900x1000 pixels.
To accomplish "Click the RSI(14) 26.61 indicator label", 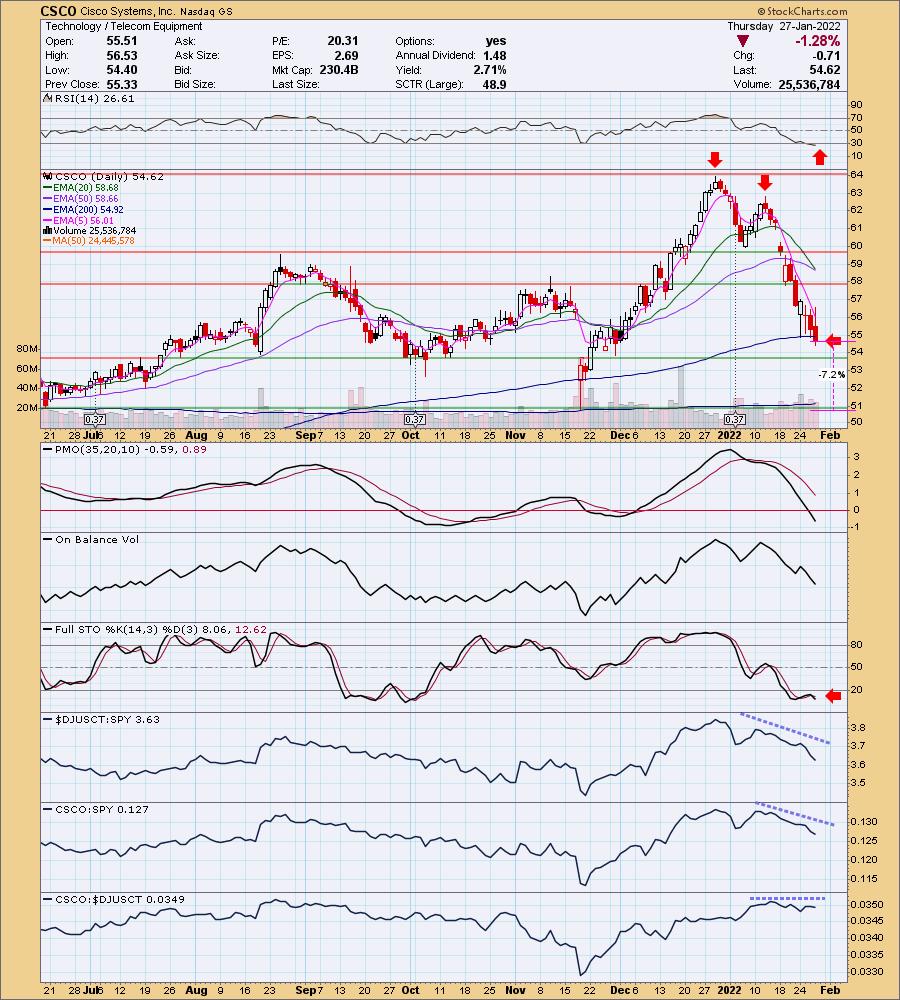I will click(x=89, y=99).
